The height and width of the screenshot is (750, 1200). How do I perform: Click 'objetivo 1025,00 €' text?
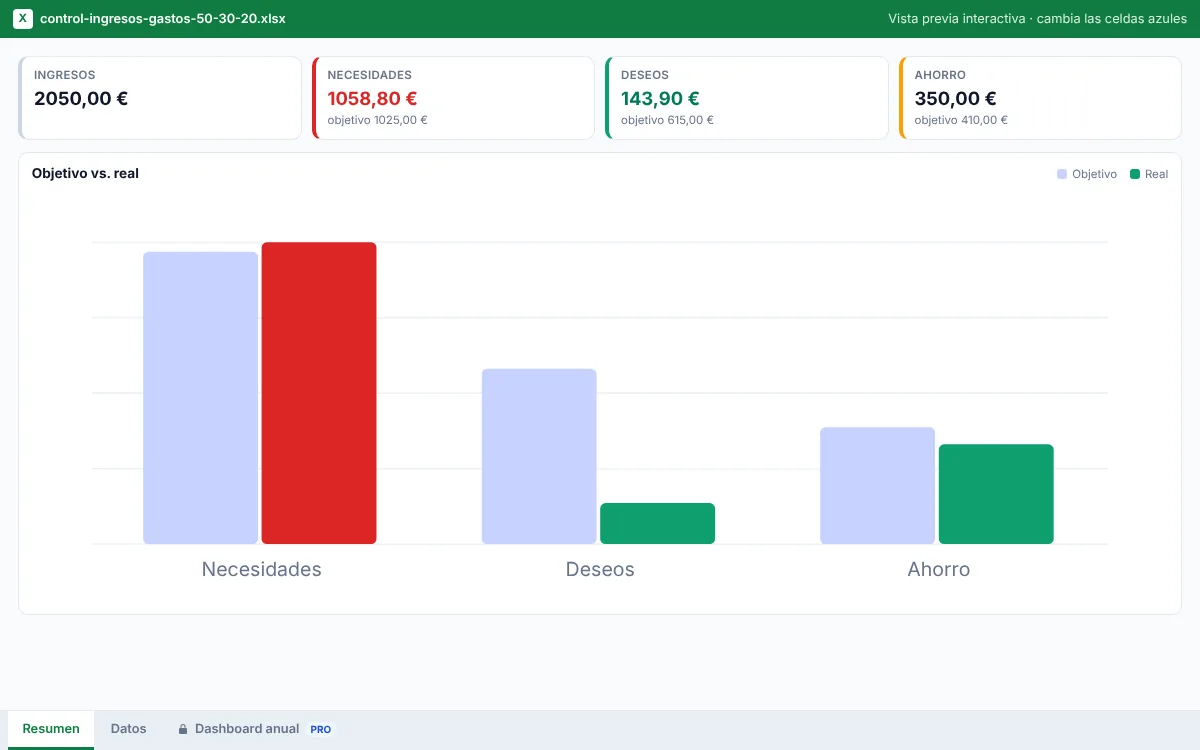pos(377,120)
